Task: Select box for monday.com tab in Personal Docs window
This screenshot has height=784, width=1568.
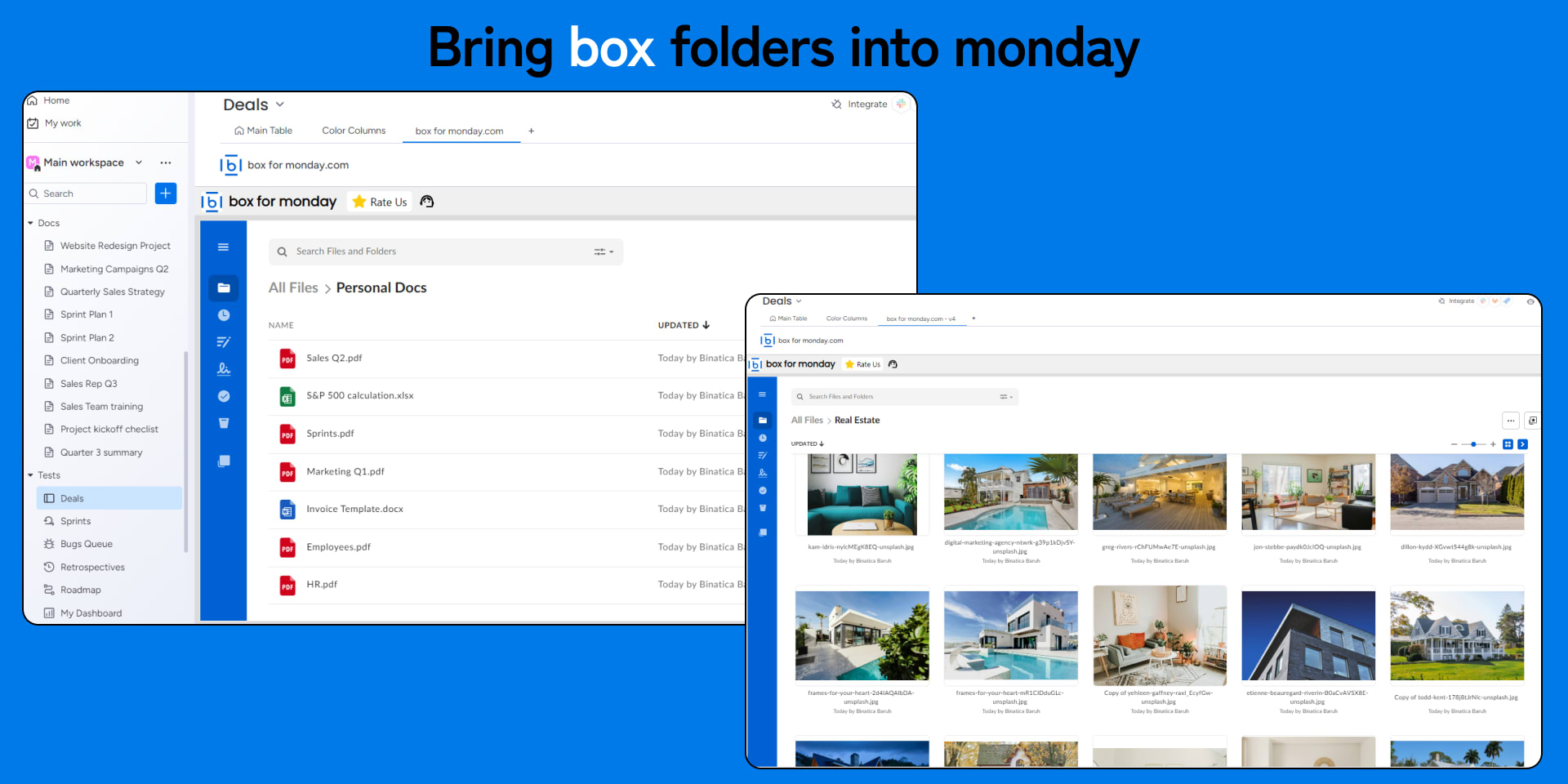Action: [459, 131]
